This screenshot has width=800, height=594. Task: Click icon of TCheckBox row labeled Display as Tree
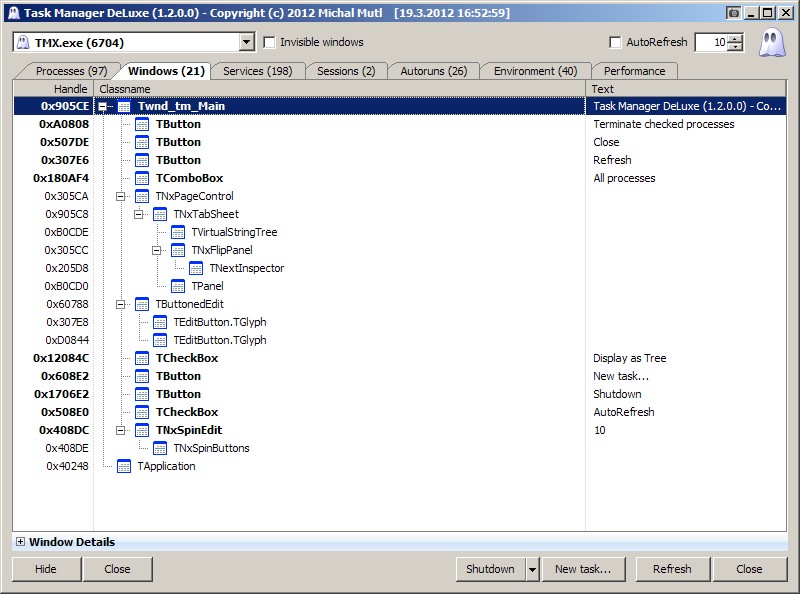click(x=142, y=358)
